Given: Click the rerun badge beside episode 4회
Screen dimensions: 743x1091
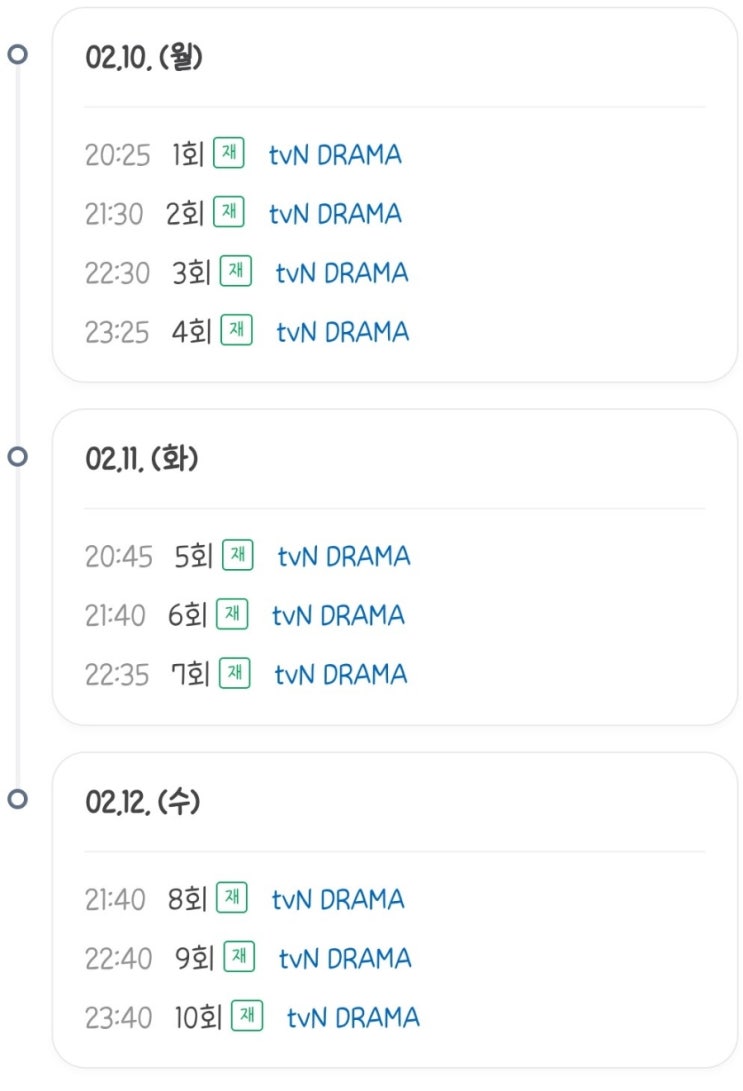Looking at the screenshot, I should (x=236, y=330).
